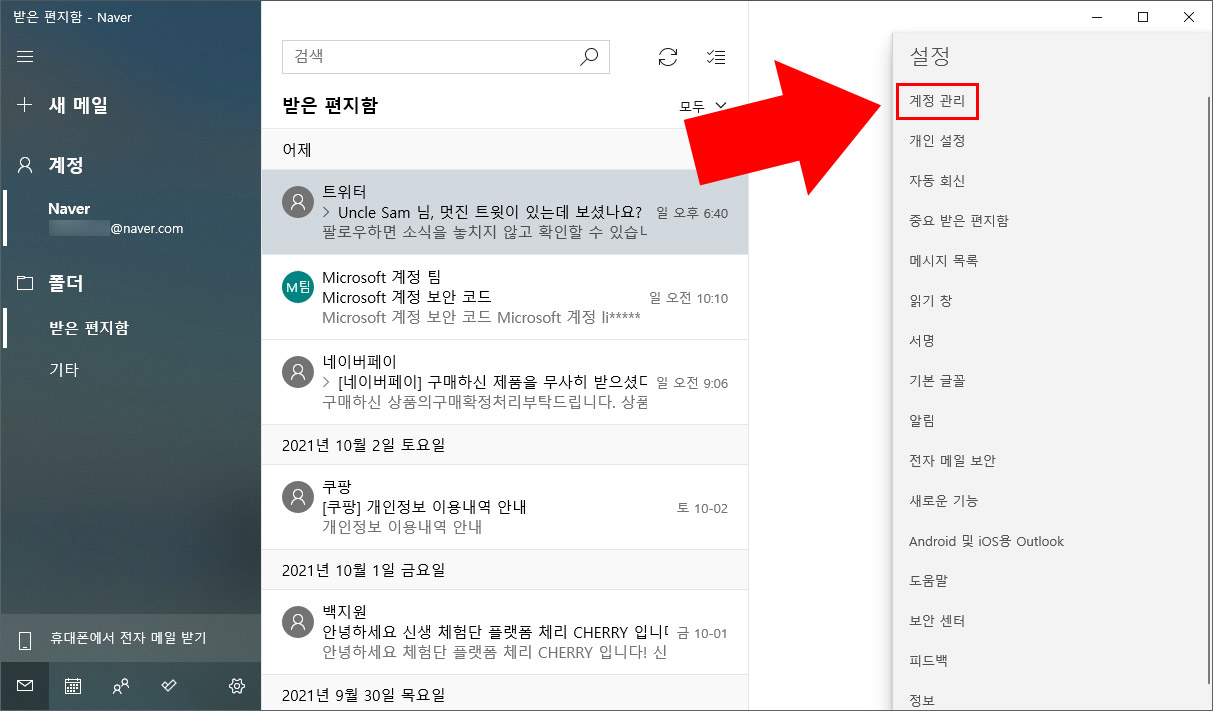Screen dimensions: 1213x711
Task: Open 메시지 목록 settings entry
Action: pos(943,261)
